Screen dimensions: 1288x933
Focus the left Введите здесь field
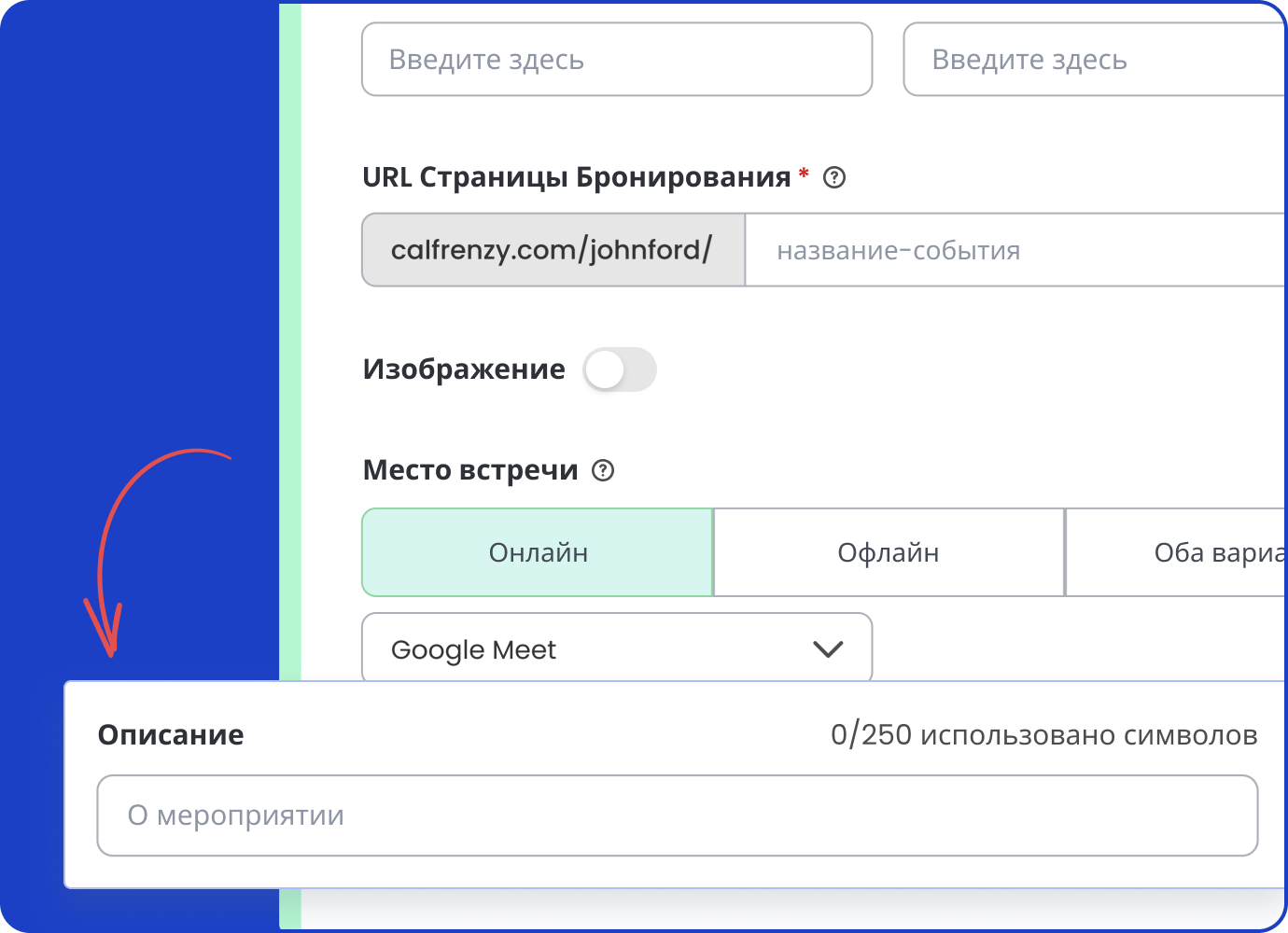[x=616, y=60]
